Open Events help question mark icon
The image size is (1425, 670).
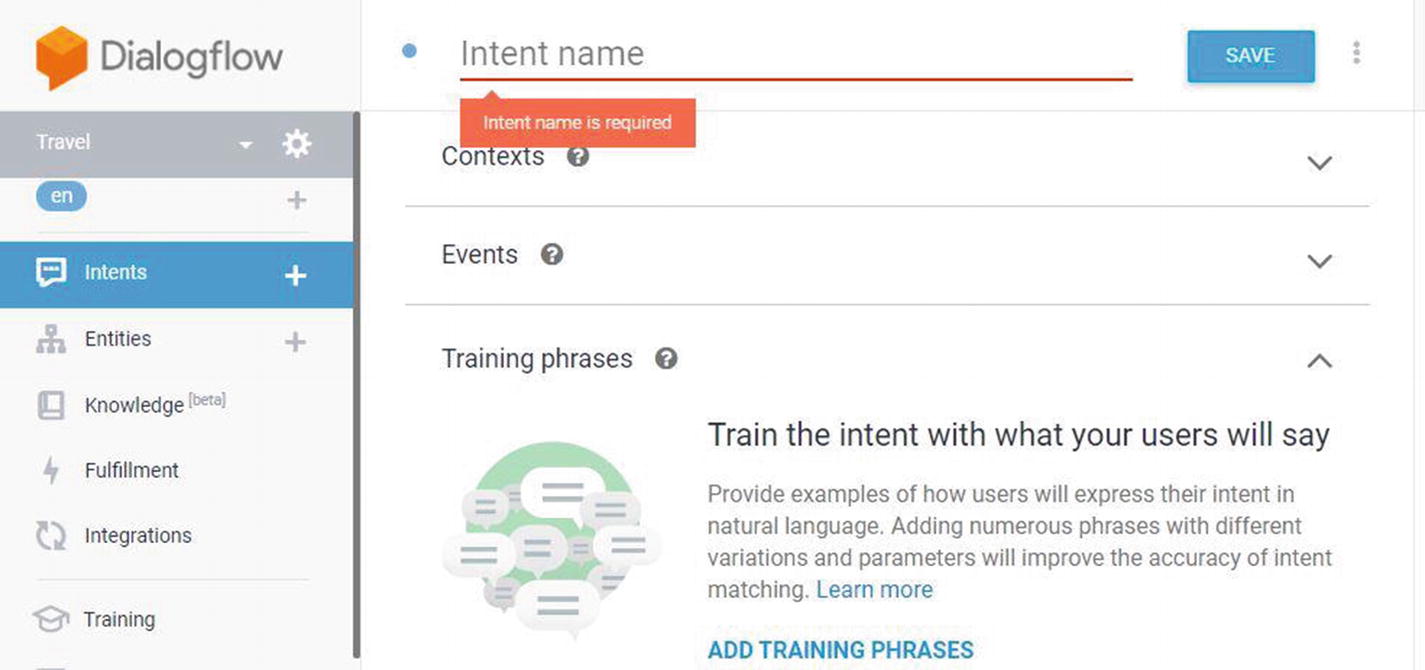552,254
